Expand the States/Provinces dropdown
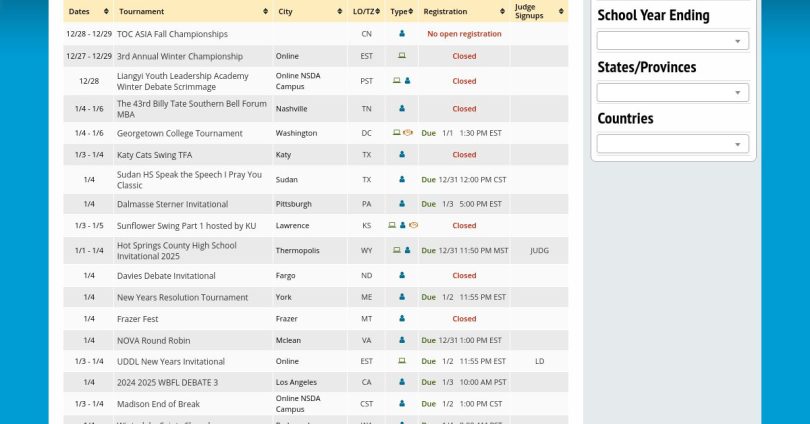The width and height of the screenshot is (810, 424). [x=672, y=92]
